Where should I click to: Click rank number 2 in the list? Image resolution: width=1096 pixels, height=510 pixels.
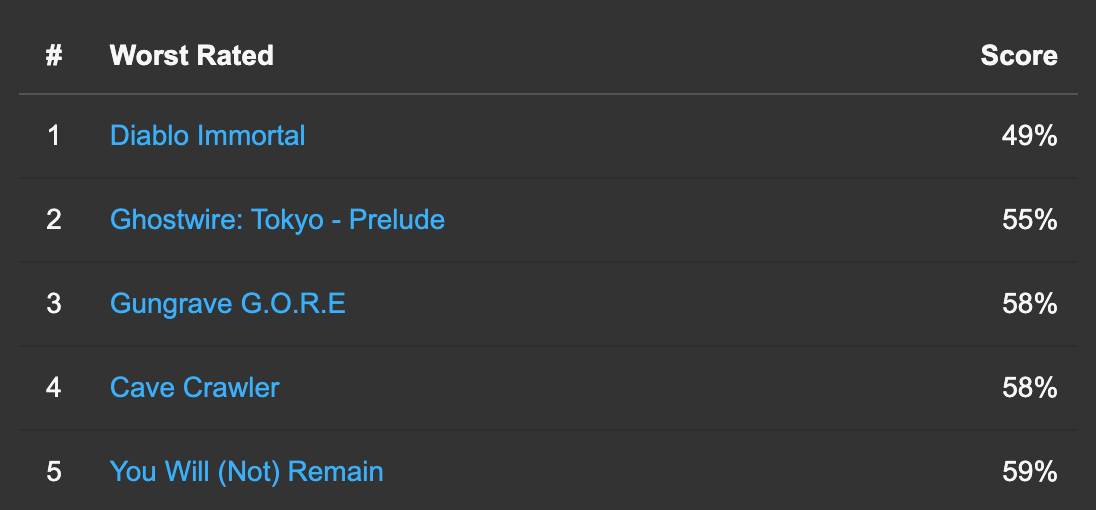click(x=54, y=219)
